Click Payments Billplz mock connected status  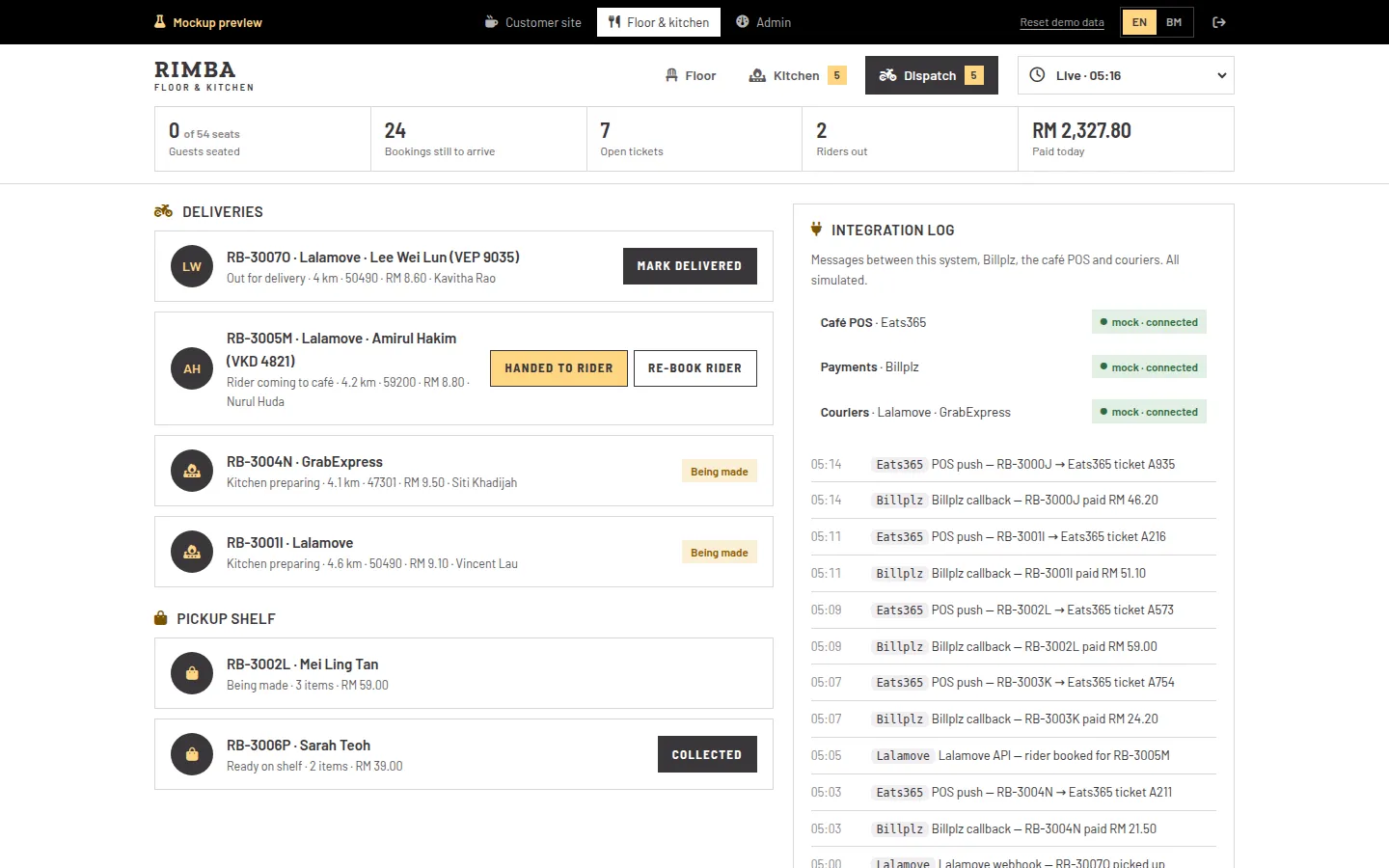click(x=1149, y=367)
